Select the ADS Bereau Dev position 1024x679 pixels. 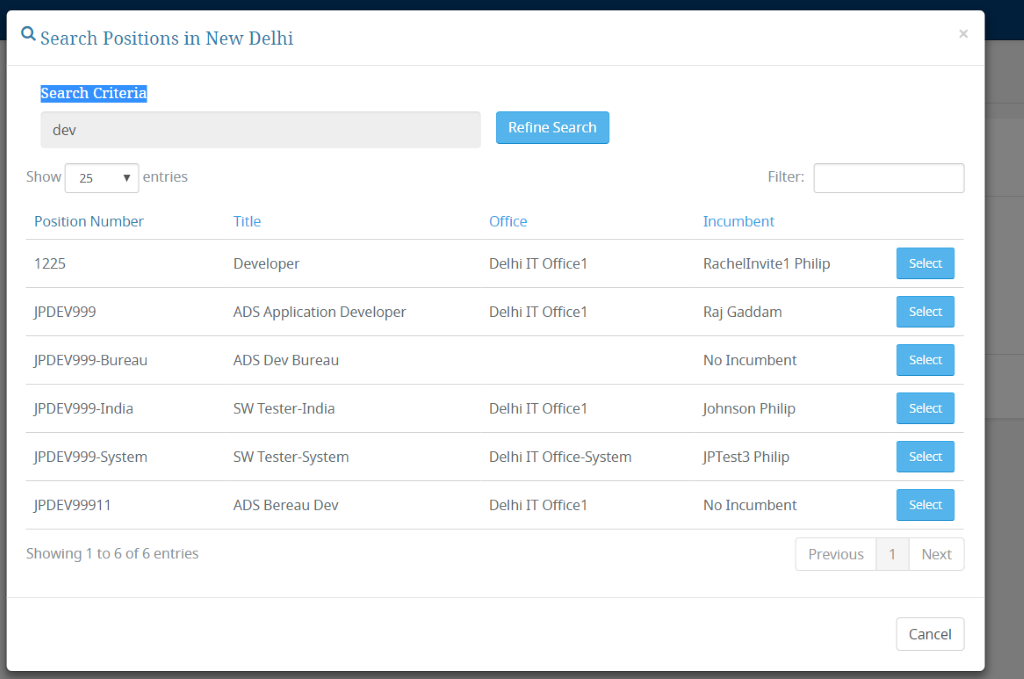(925, 505)
